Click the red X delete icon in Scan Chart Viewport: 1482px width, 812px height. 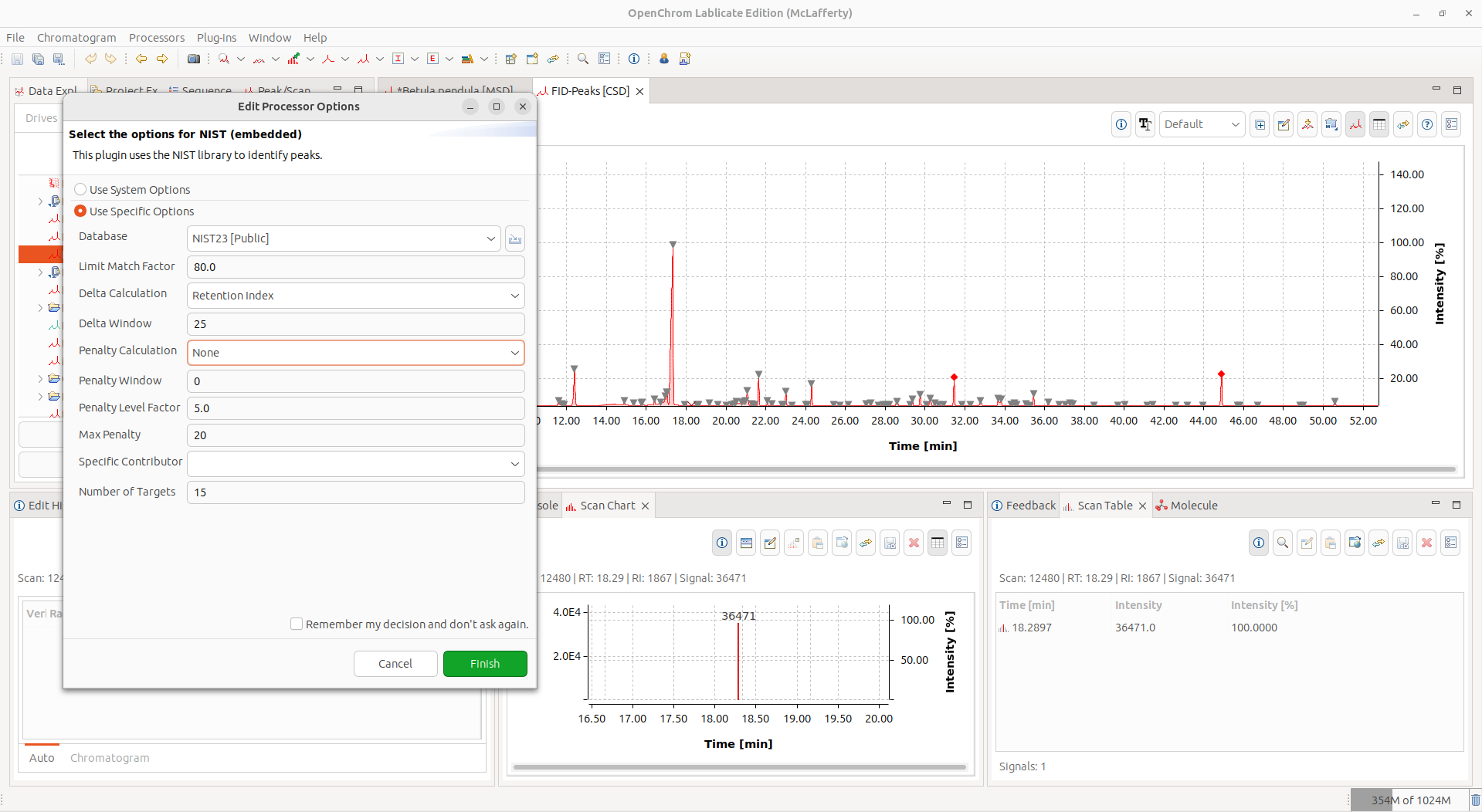[914, 543]
